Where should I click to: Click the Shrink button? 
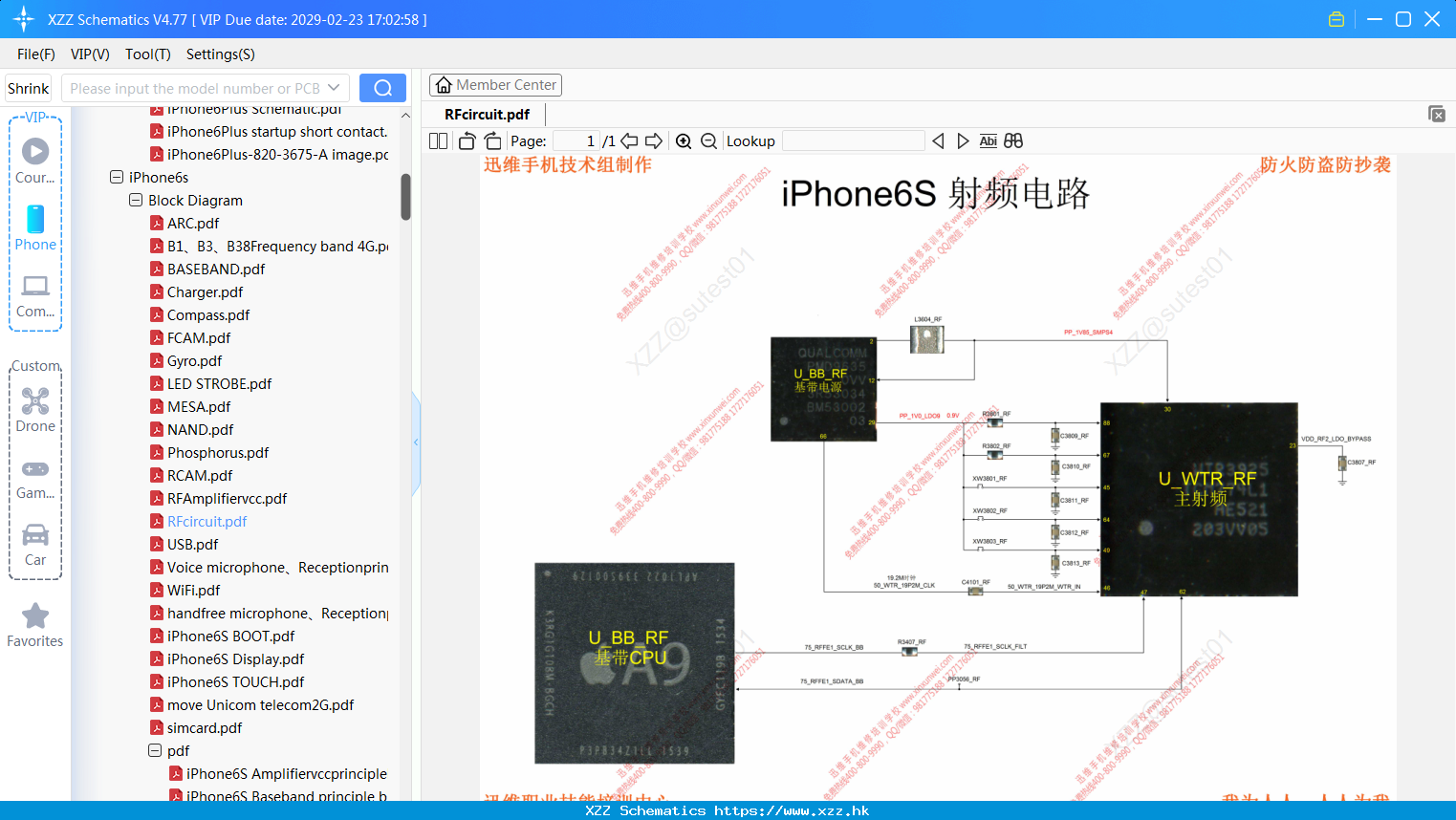29,88
